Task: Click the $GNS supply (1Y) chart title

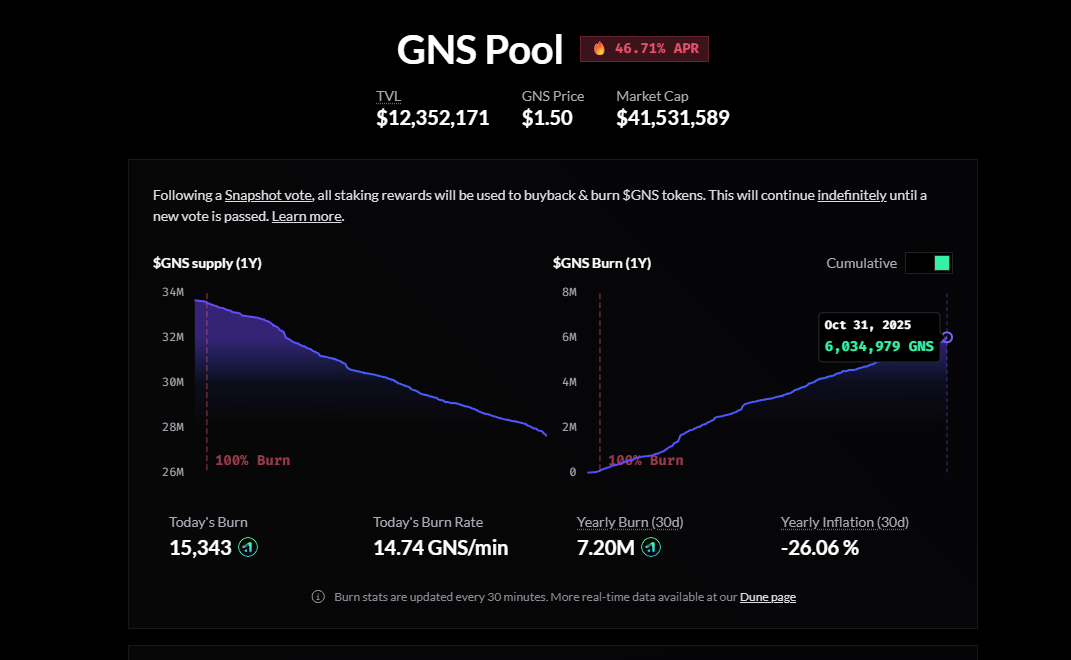Action: (207, 263)
